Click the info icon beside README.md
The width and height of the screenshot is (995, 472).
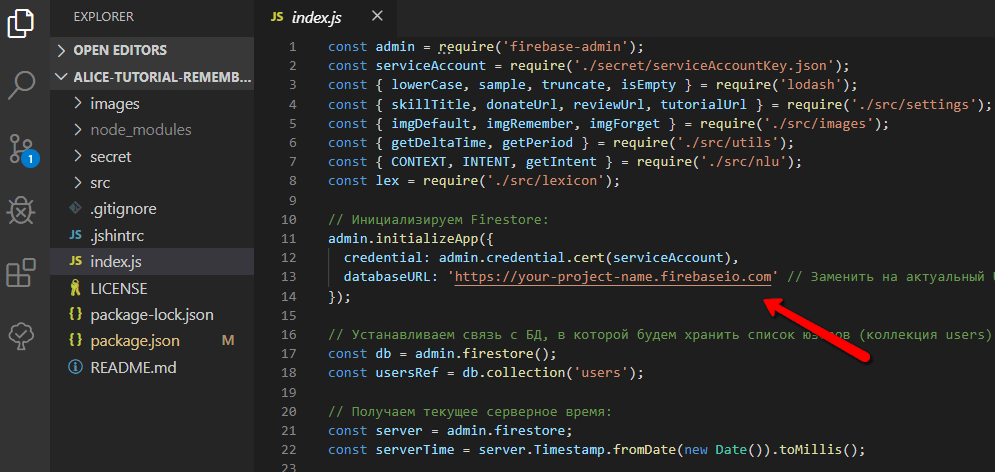[x=76, y=367]
